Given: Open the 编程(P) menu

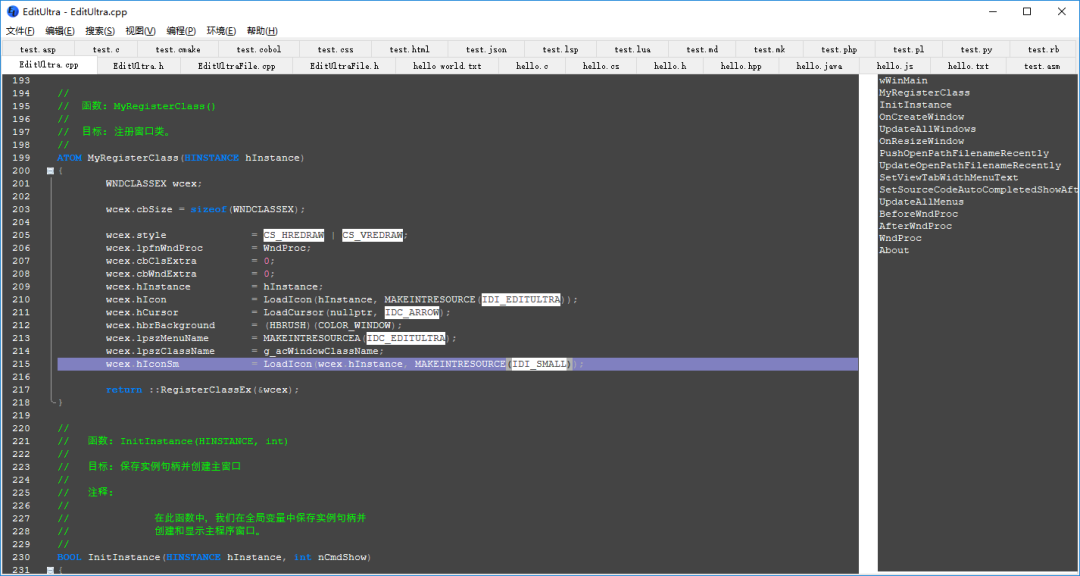Looking at the screenshot, I should point(180,31).
